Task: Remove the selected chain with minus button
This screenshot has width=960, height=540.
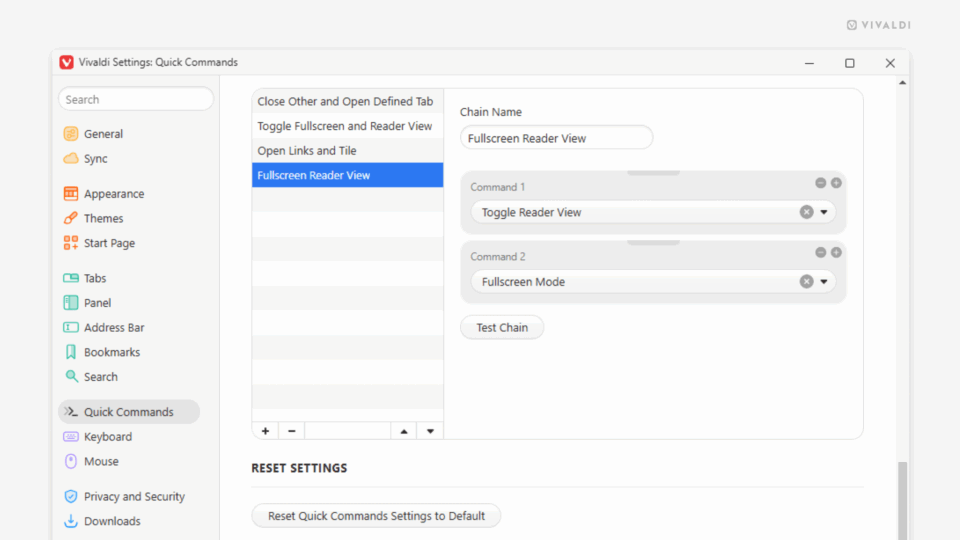Action: 292,431
